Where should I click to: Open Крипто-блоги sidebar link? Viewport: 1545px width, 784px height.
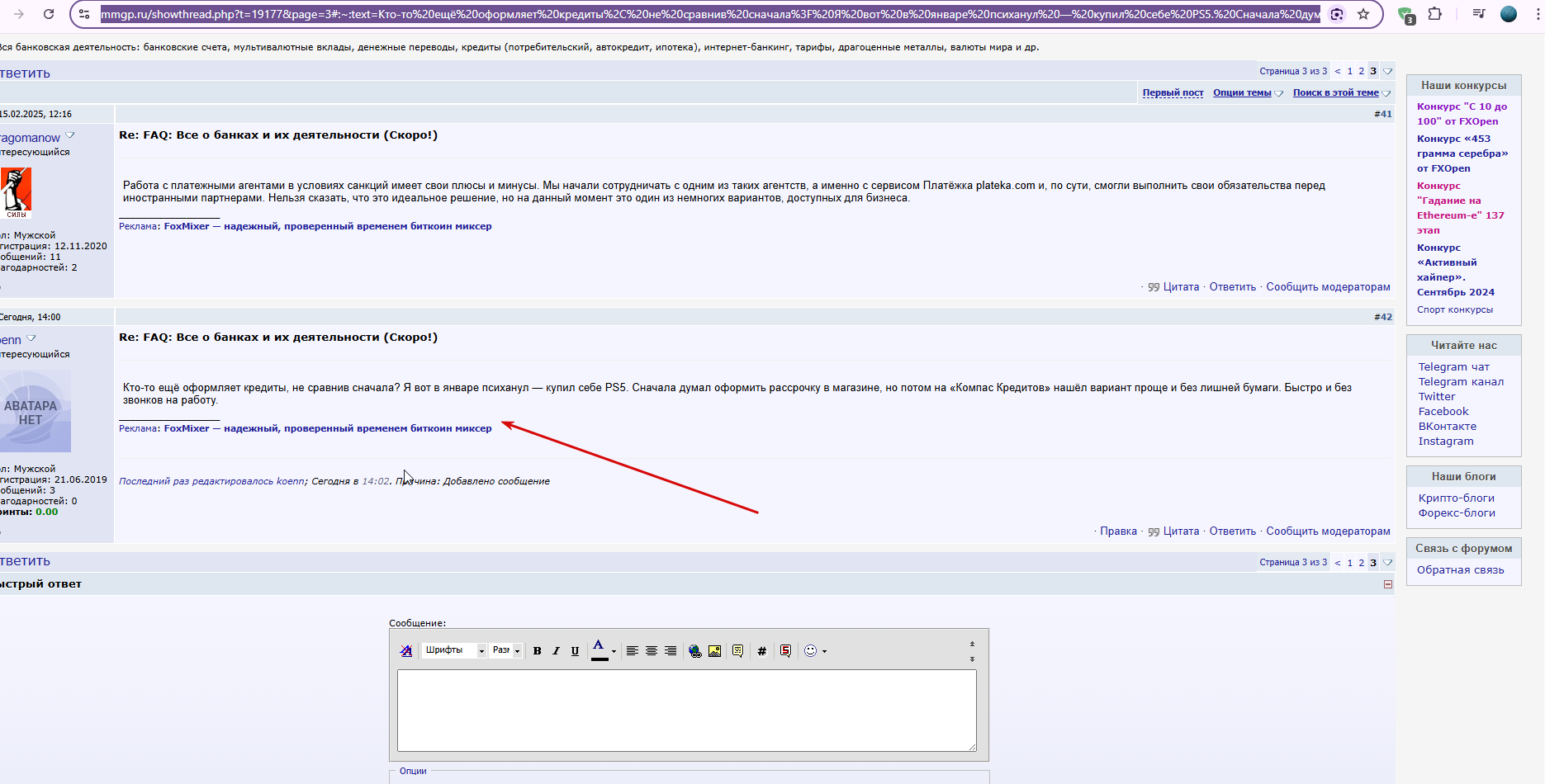pyautogui.click(x=1457, y=498)
